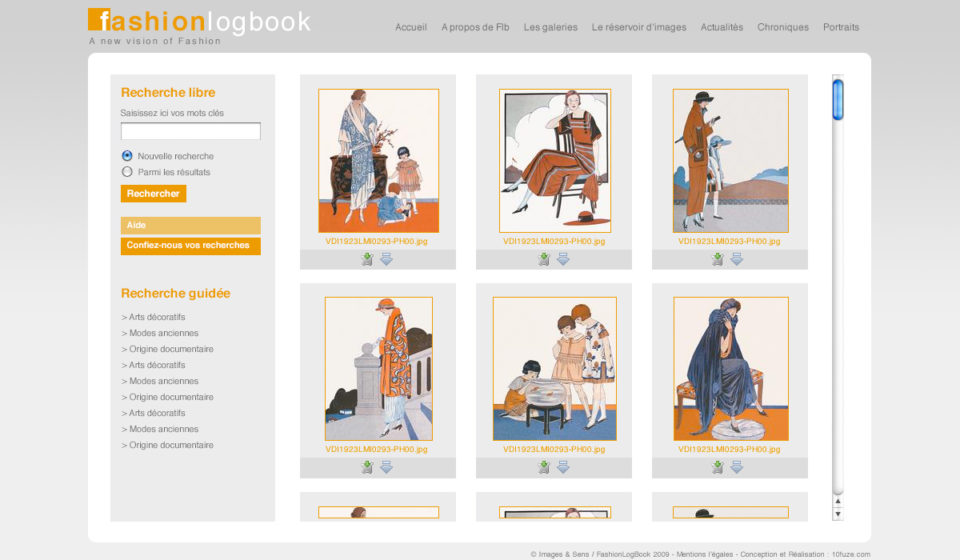Click the blue vertical scrollbar thumb

[838, 99]
